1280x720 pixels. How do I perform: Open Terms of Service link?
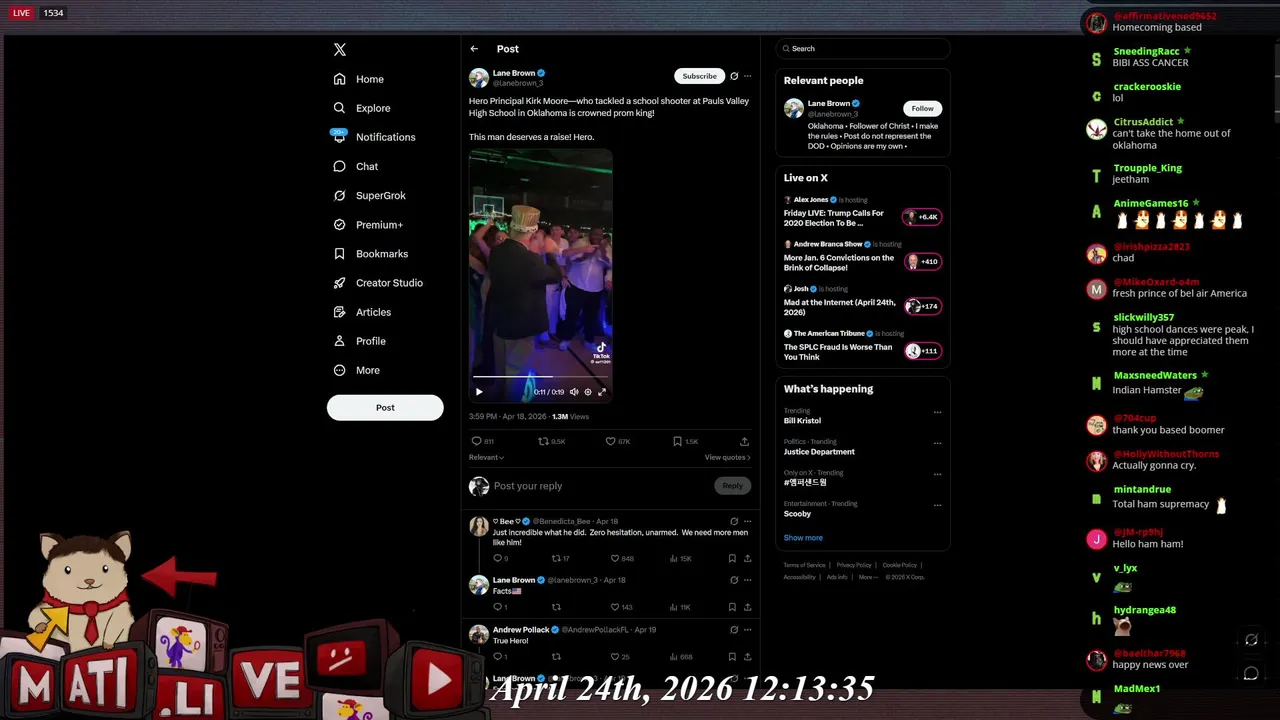pos(804,565)
